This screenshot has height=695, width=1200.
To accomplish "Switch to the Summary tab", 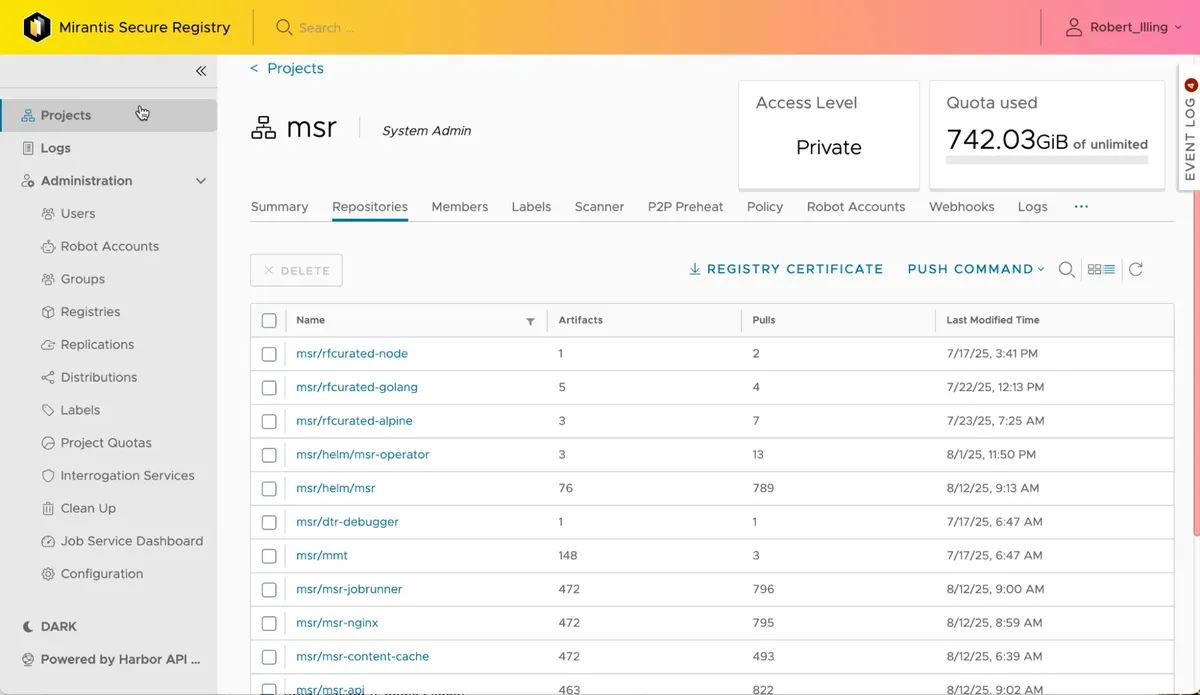I will coord(279,207).
